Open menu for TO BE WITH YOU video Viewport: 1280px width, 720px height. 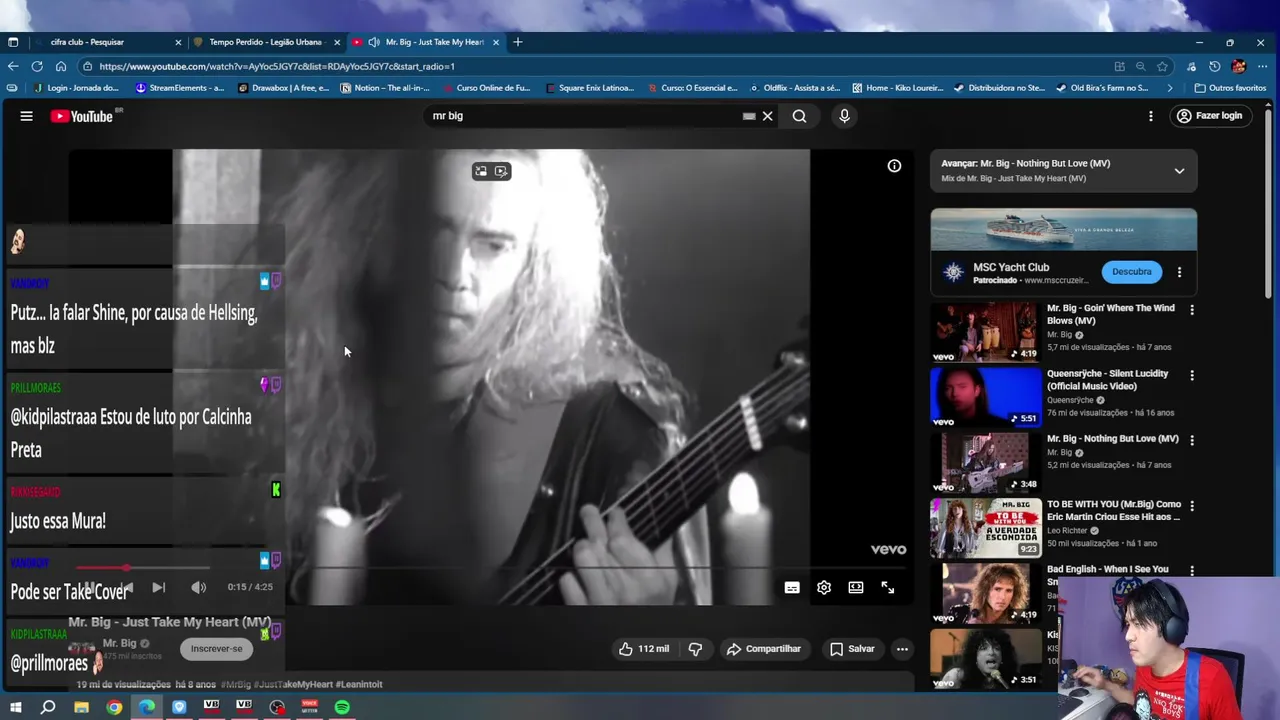click(x=1192, y=506)
